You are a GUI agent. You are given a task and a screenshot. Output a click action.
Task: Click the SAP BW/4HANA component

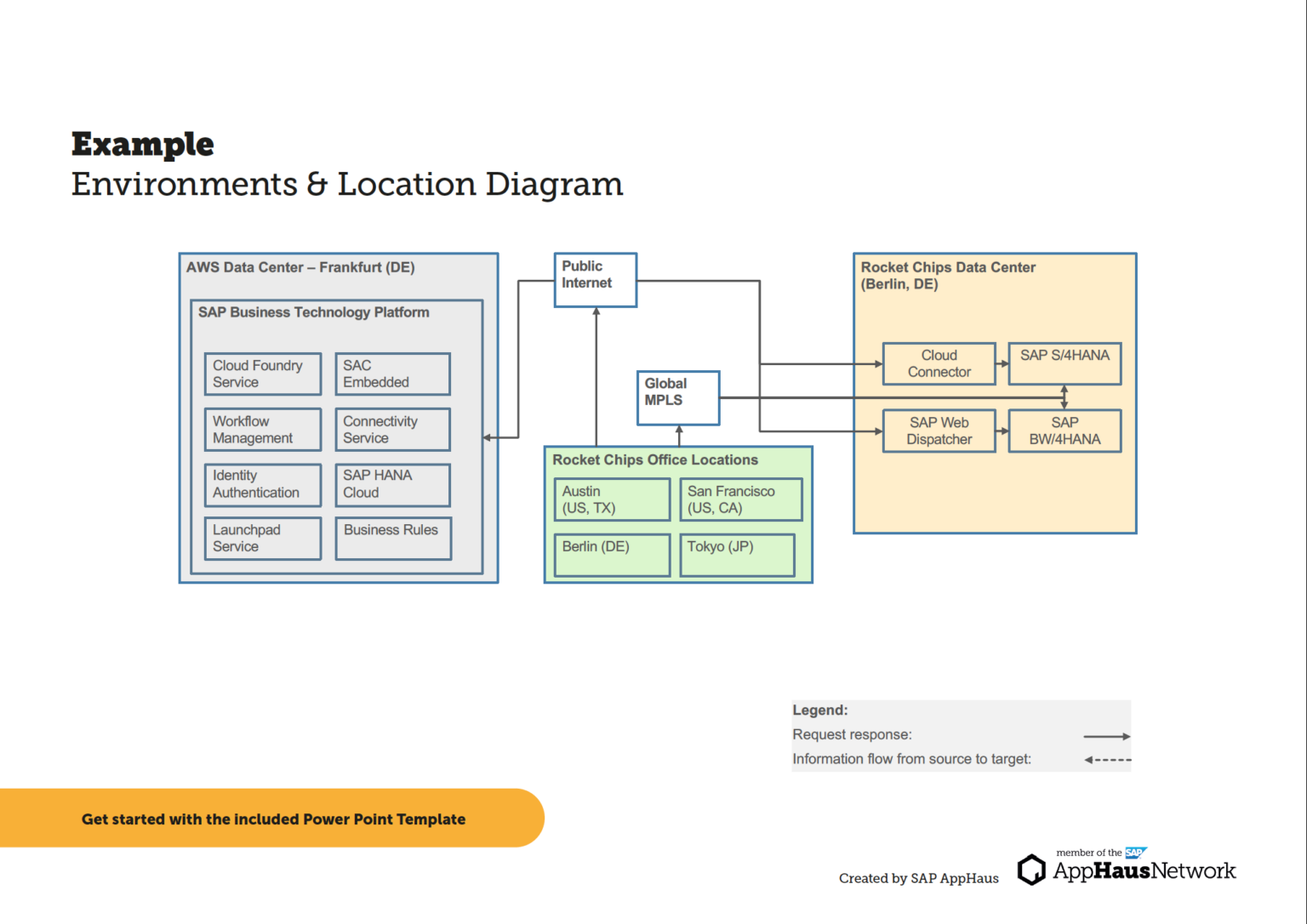click(1064, 431)
